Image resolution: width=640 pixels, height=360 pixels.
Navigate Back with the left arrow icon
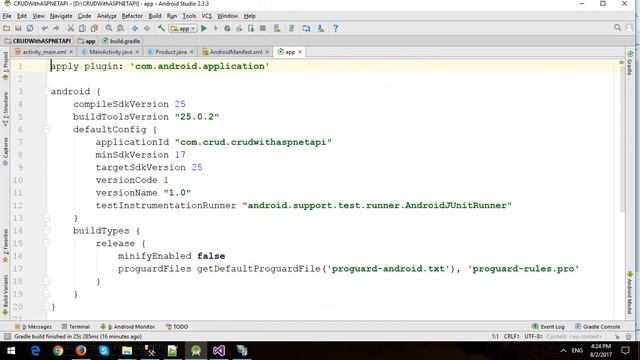(x=135, y=28)
